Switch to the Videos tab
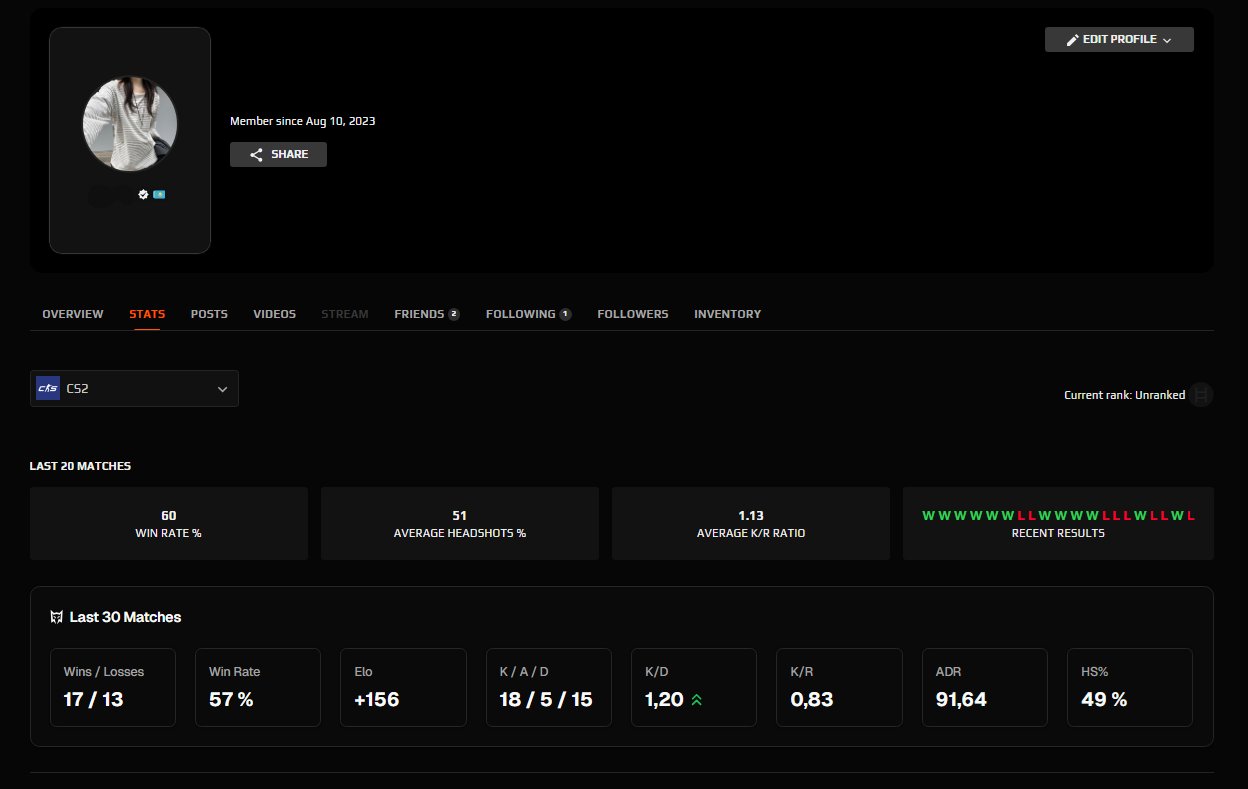Screen dimensions: 1248x789 tap(274, 313)
